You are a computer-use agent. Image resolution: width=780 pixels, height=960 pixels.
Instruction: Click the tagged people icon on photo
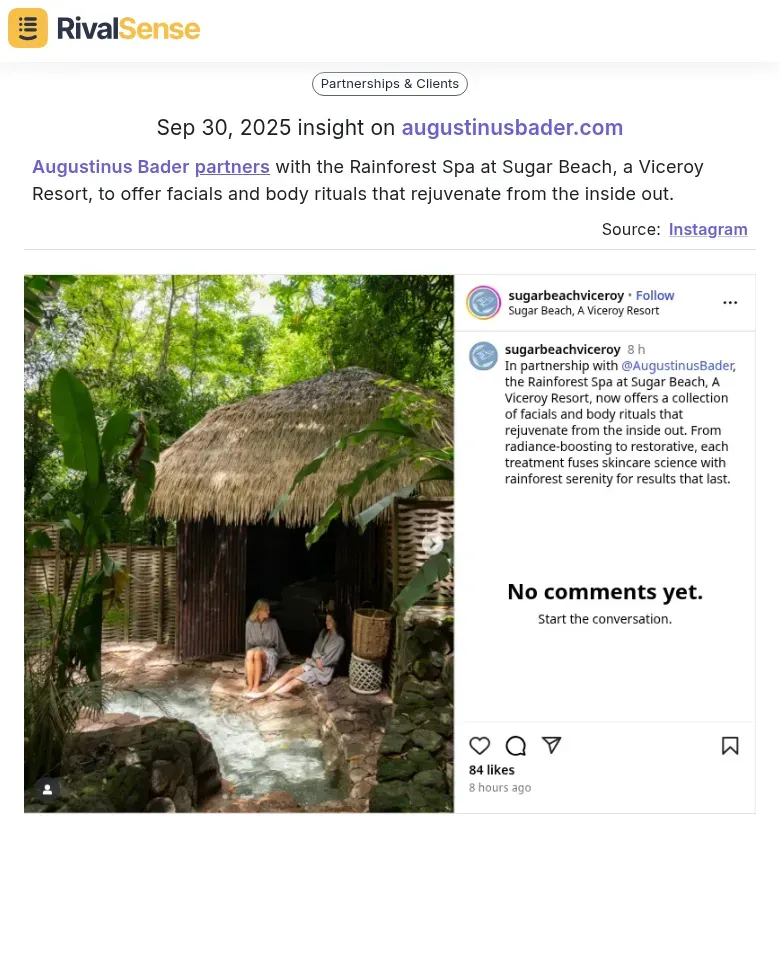point(47,789)
